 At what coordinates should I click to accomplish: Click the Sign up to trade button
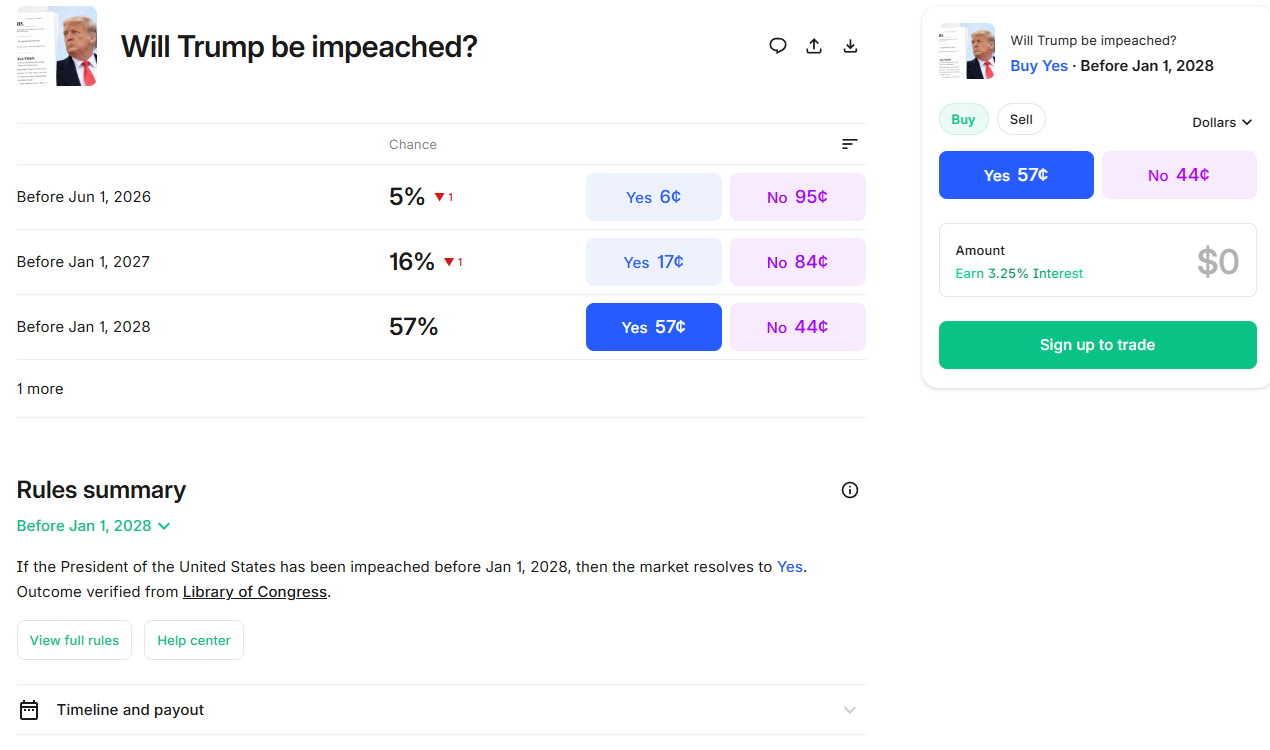(1097, 345)
